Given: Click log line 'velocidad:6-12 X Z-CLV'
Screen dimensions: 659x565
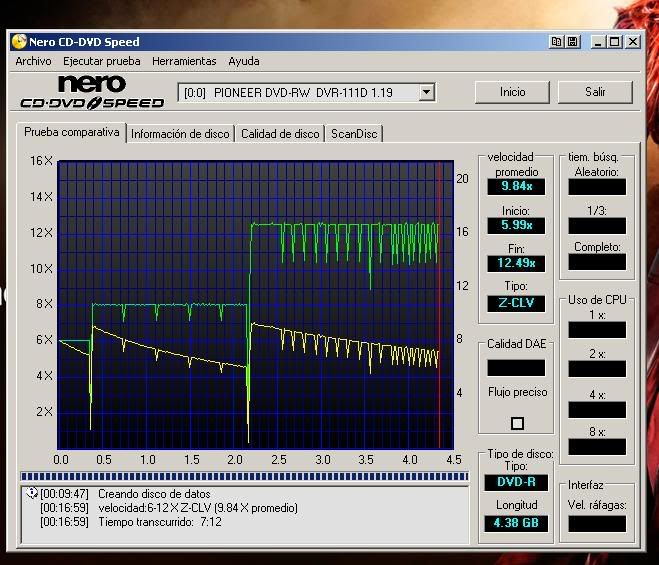Looking at the screenshot, I should (x=198, y=508).
